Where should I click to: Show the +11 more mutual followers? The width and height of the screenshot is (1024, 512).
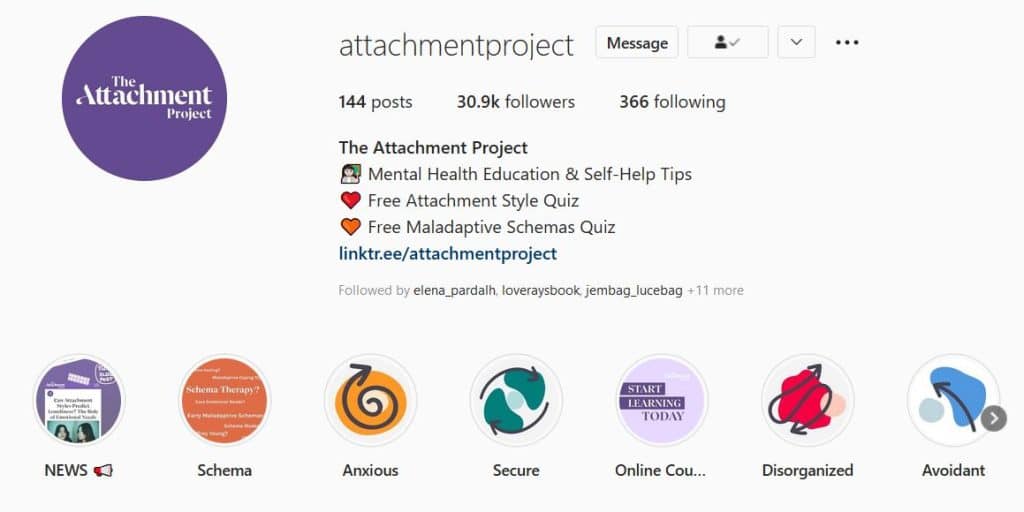pyautogui.click(x=715, y=290)
